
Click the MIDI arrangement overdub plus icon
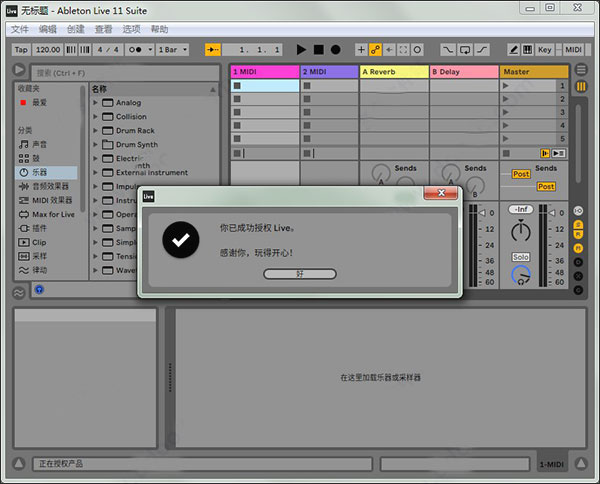point(361,50)
